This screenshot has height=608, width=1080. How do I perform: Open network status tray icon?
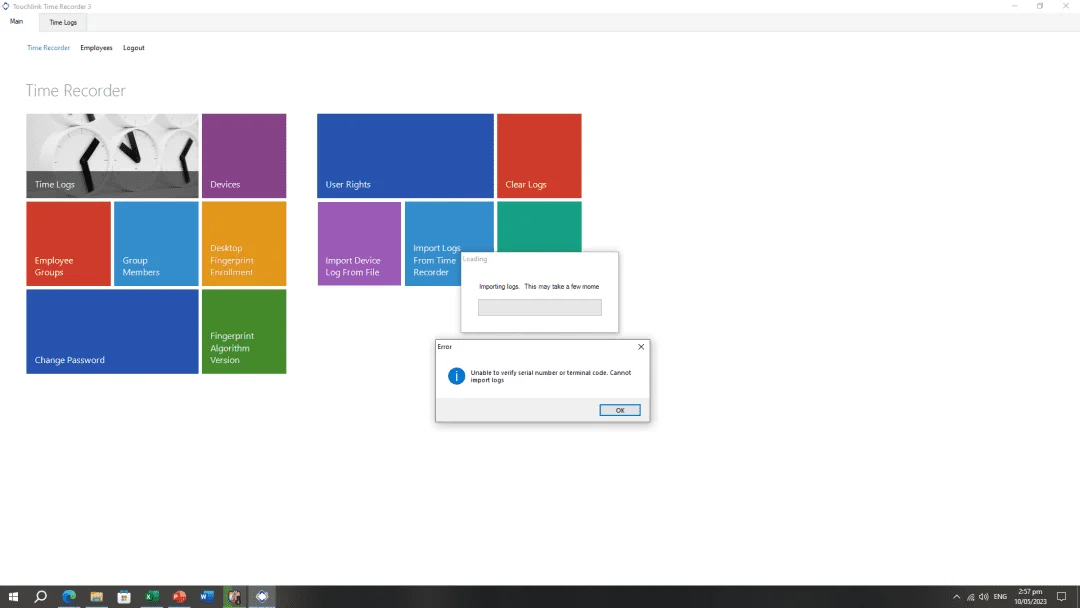coord(970,597)
